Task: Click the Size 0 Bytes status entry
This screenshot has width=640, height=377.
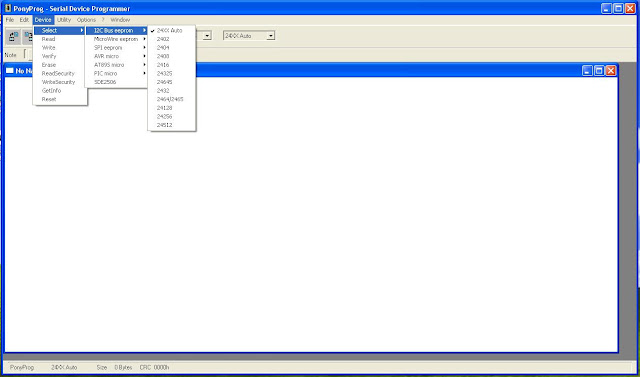Action: [114, 367]
